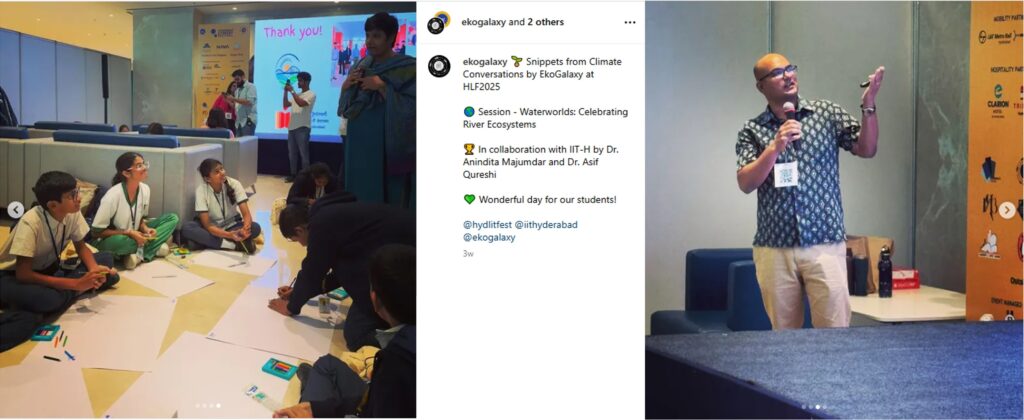This screenshot has height=420, width=1024.
Task: Select second carousel dot on students photo
Action: (204, 406)
